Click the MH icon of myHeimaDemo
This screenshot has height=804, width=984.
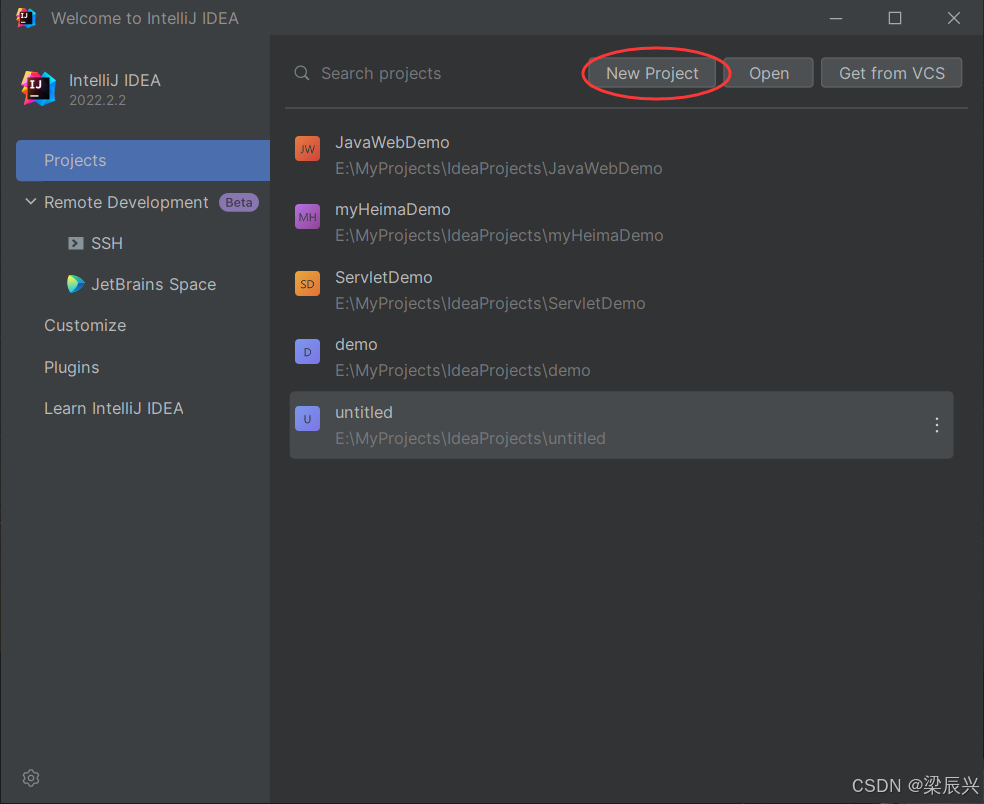308,217
